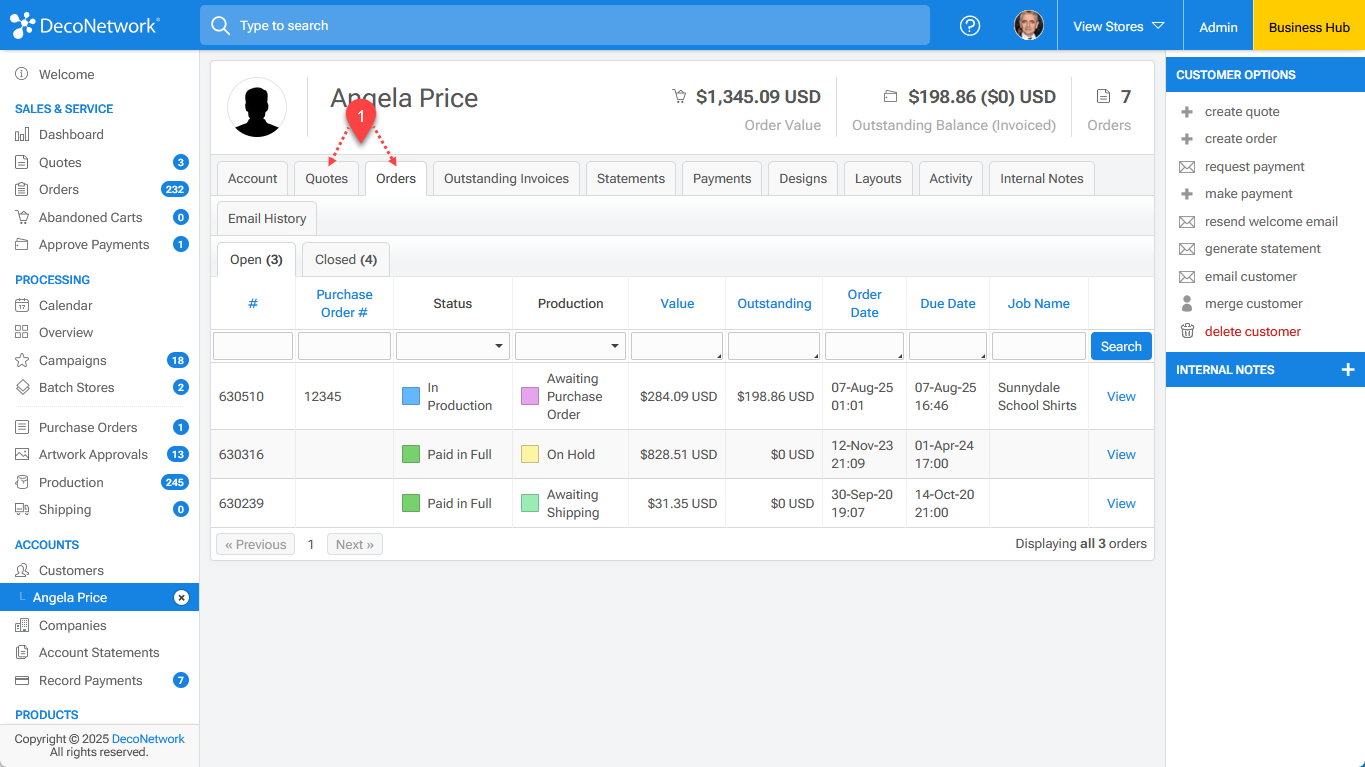Show the Closed (4) orders tab
1365x767 pixels.
point(346,259)
